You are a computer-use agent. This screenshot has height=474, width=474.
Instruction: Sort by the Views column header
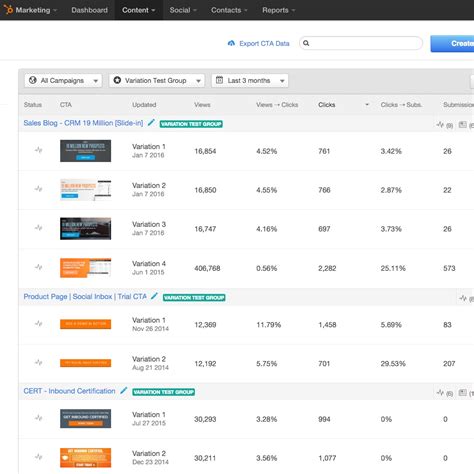pyautogui.click(x=202, y=105)
